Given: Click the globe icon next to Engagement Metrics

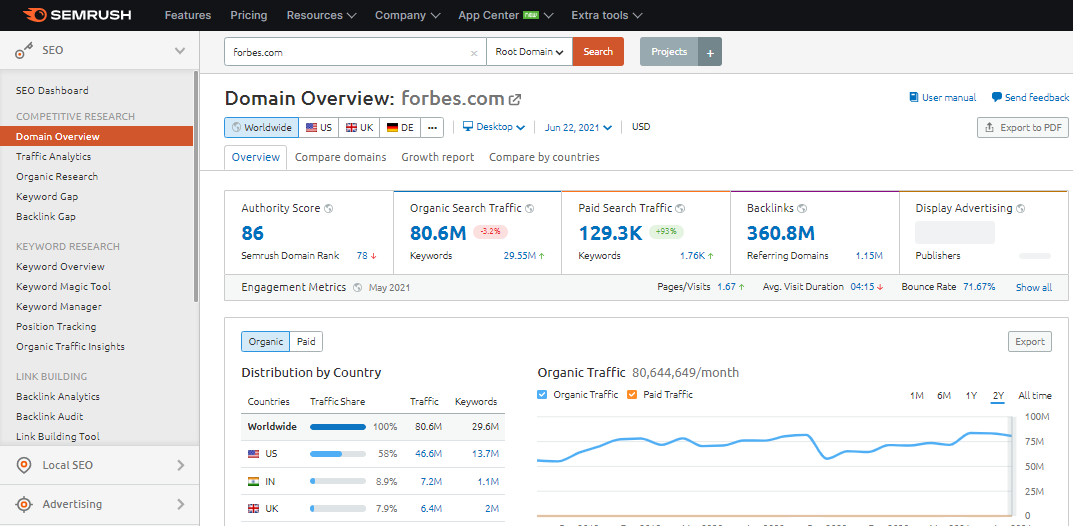Looking at the screenshot, I should tap(357, 287).
